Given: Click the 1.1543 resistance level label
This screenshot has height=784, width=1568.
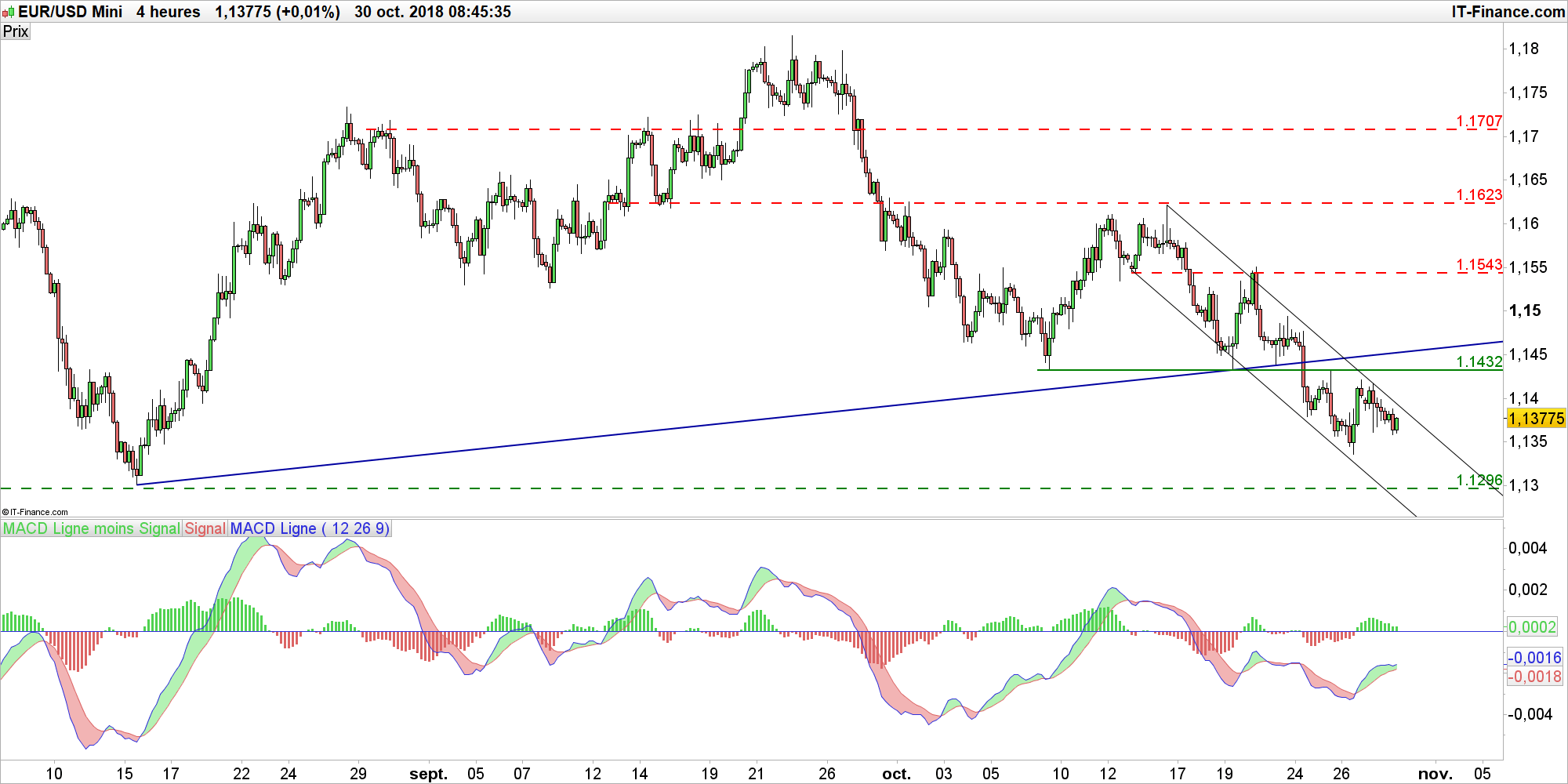Looking at the screenshot, I should 1479,264.
